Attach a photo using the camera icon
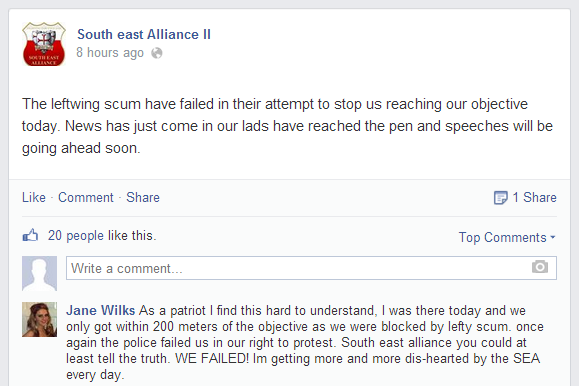The image size is (579, 386). (539, 267)
